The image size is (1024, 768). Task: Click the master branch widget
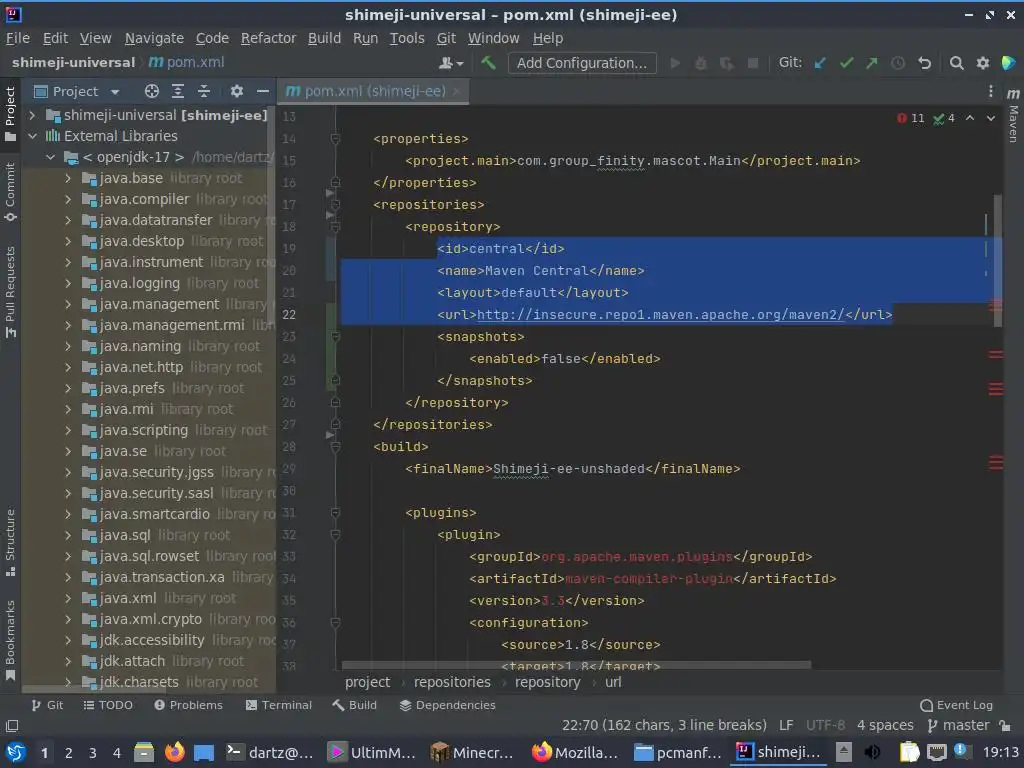coord(959,725)
